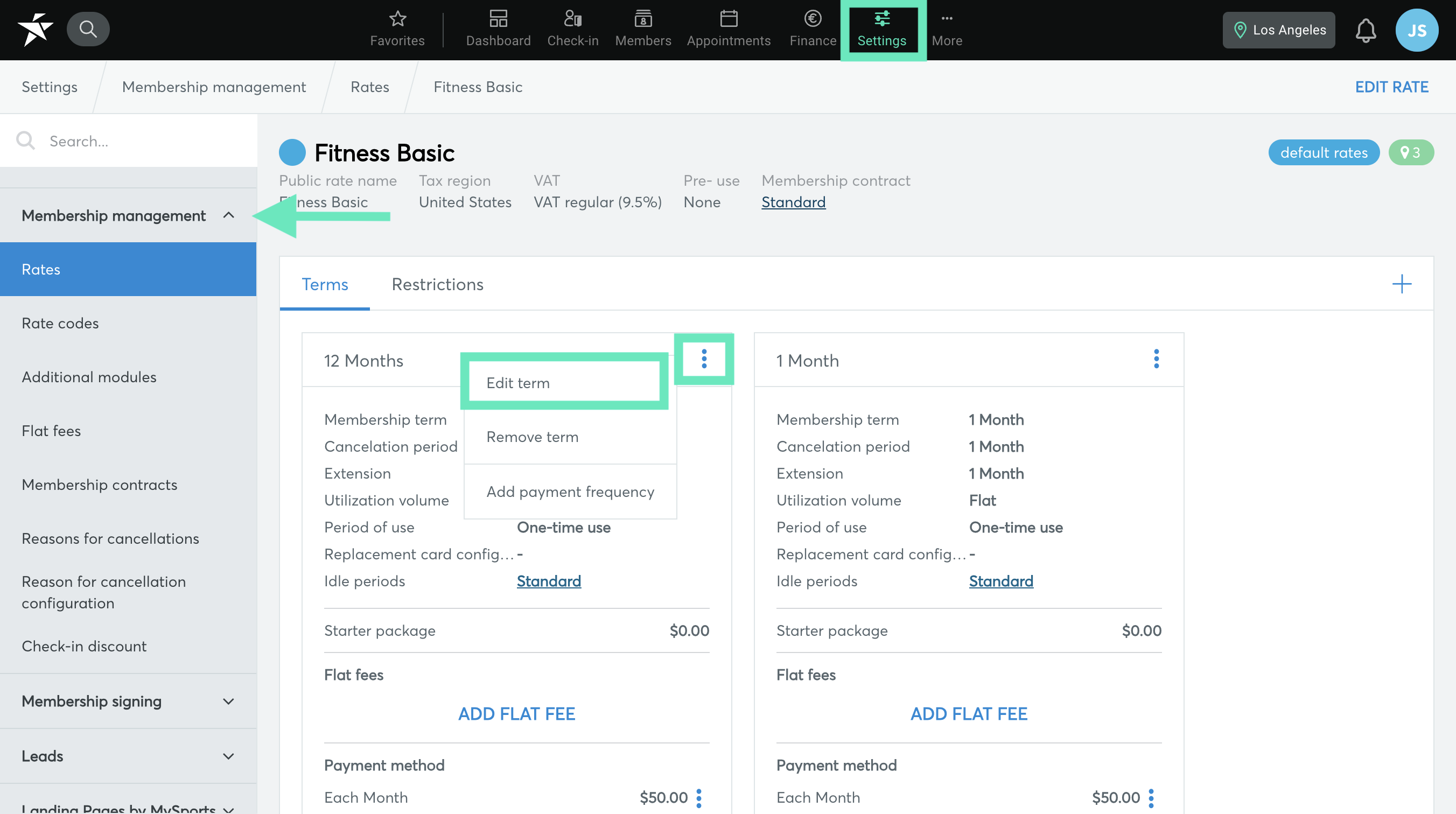Open 12 Months payment method kebab menu

[698, 798]
